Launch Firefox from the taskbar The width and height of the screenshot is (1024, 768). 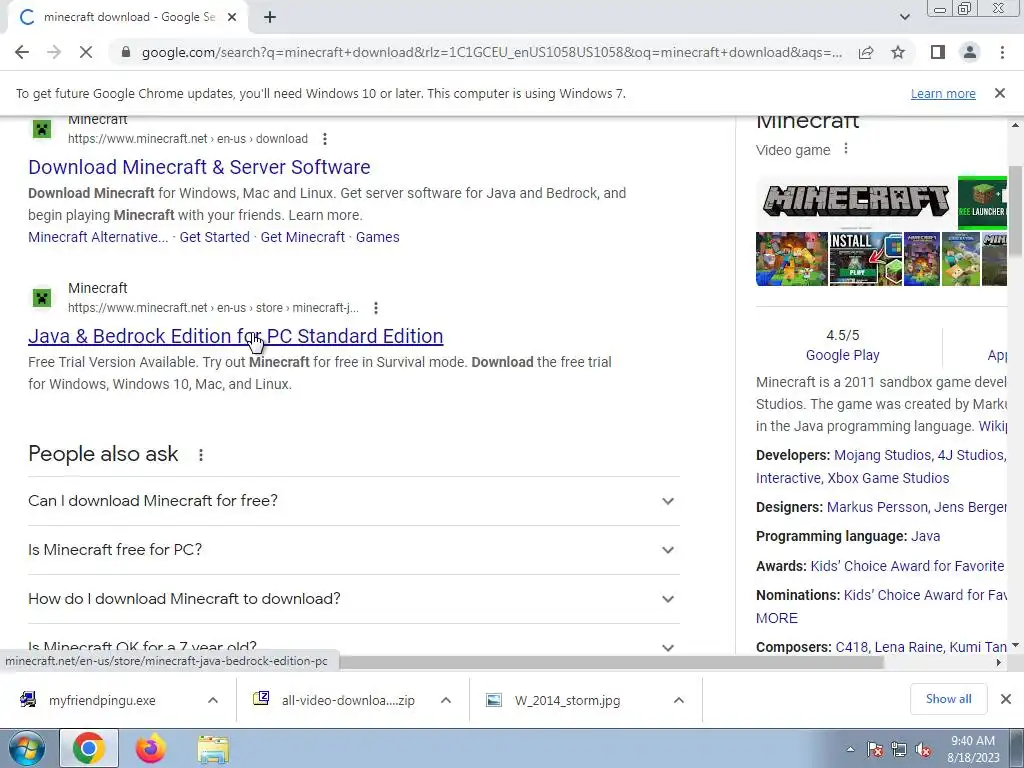(150, 748)
